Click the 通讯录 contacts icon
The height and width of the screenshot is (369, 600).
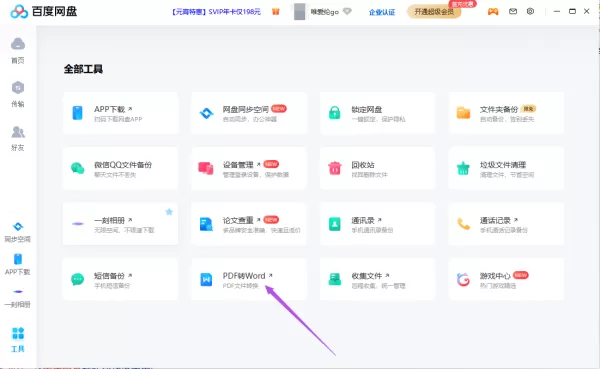click(334, 224)
